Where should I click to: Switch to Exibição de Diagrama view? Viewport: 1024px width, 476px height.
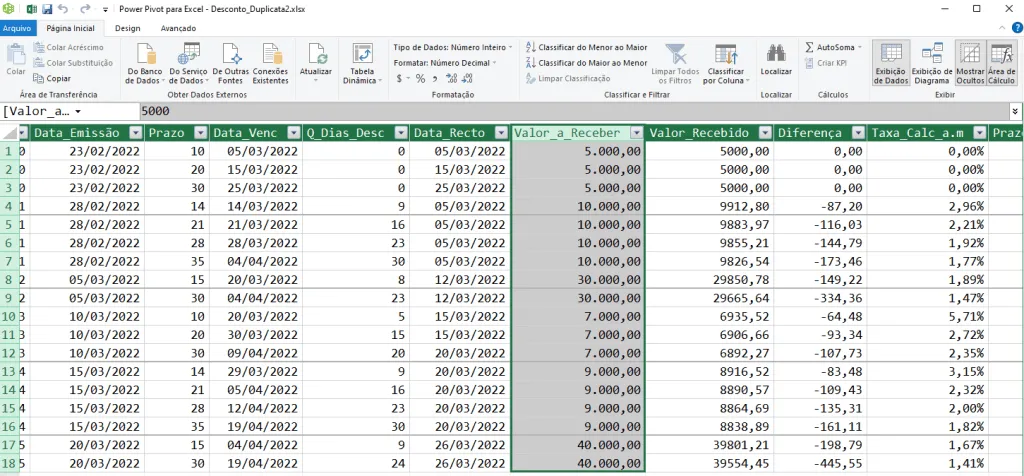931,63
